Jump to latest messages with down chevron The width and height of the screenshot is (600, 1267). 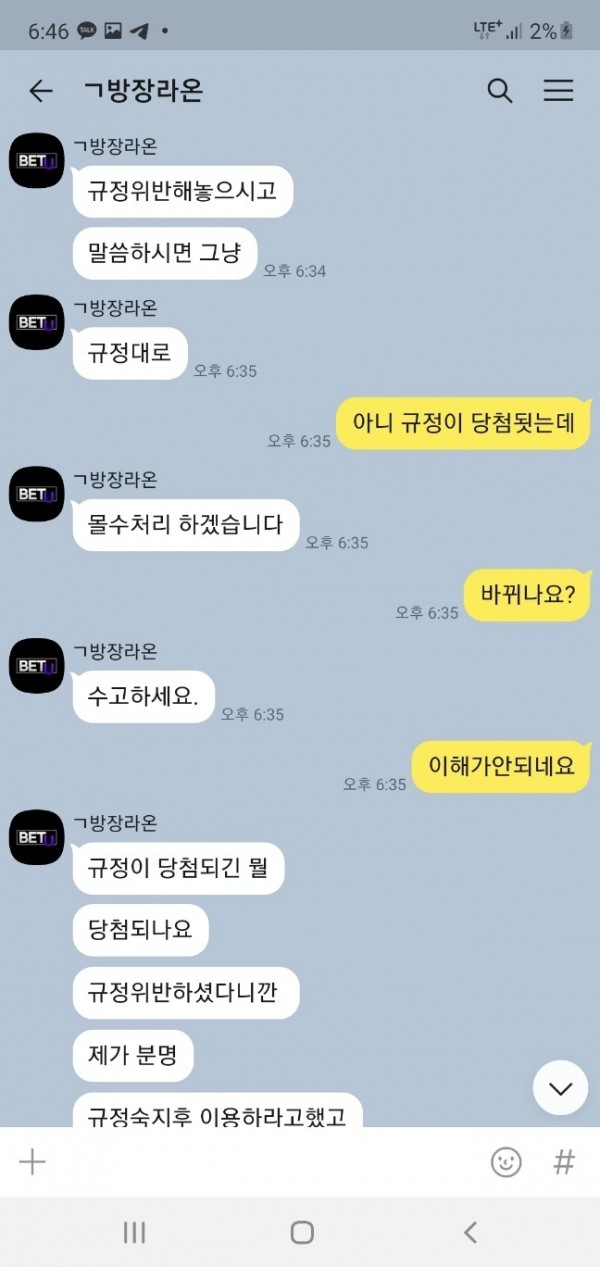[x=560, y=1088]
